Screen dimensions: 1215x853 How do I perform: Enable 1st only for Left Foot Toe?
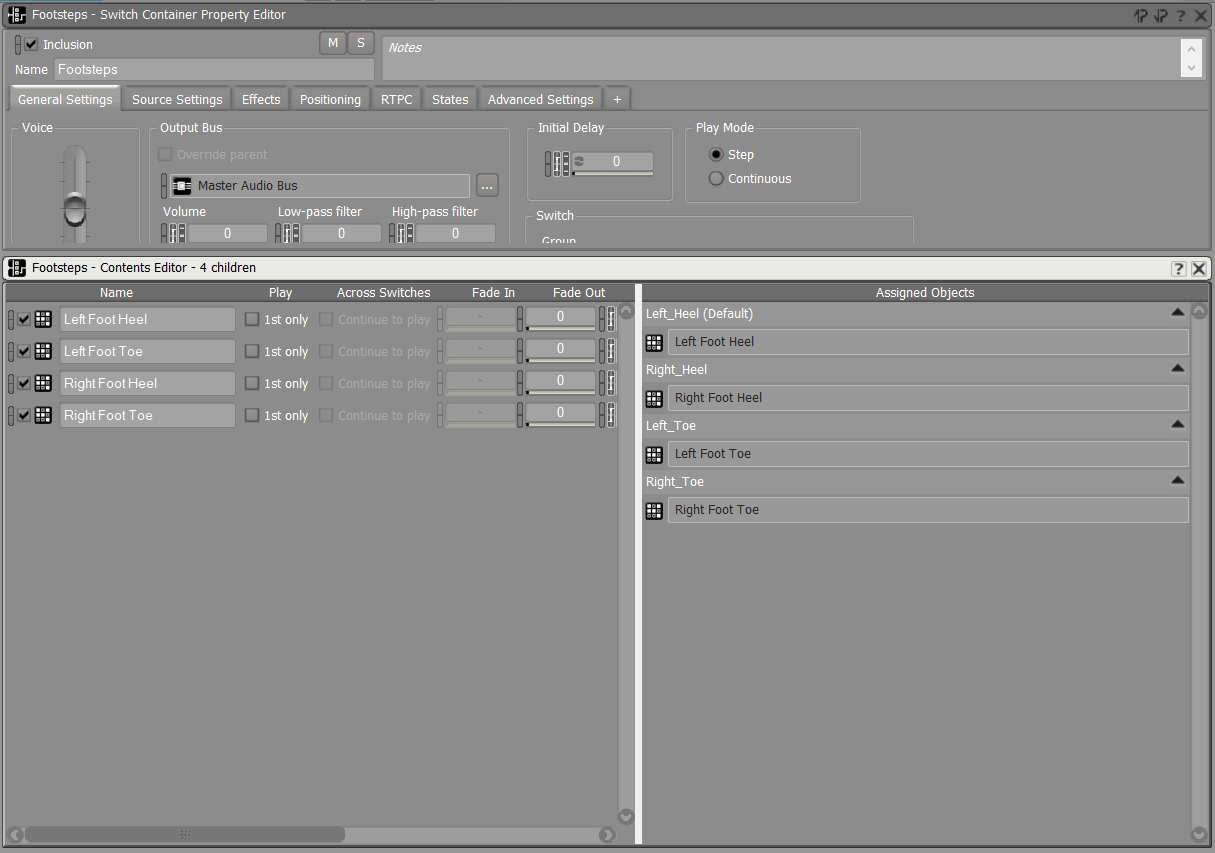tap(252, 352)
